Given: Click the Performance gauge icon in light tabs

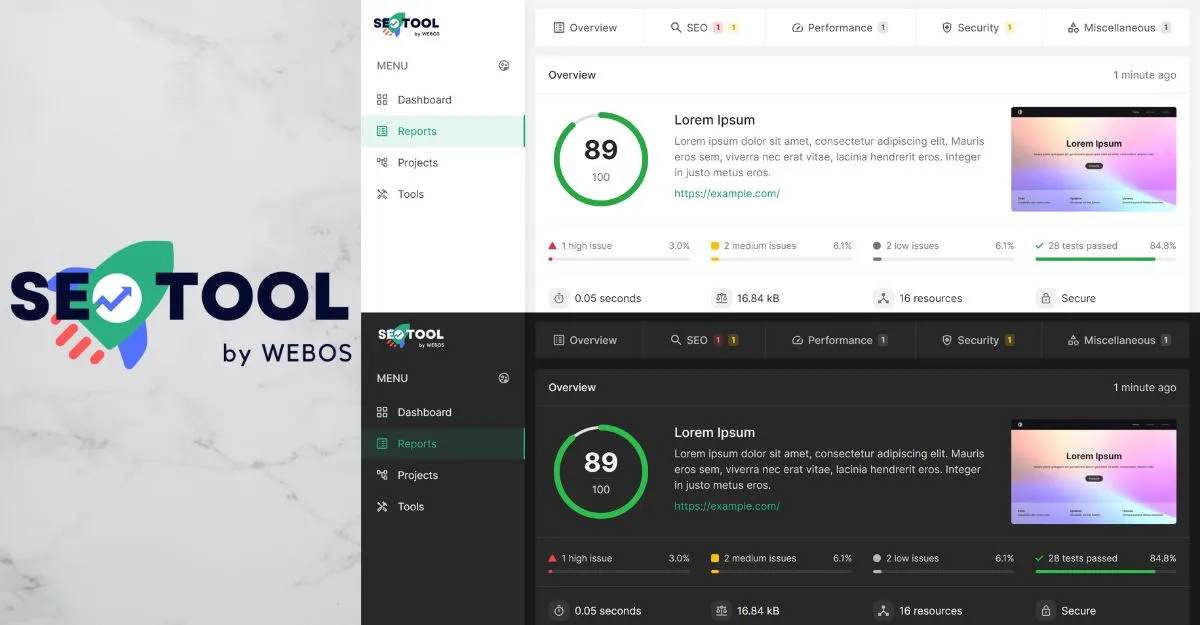Looking at the screenshot, I should 797,28.
